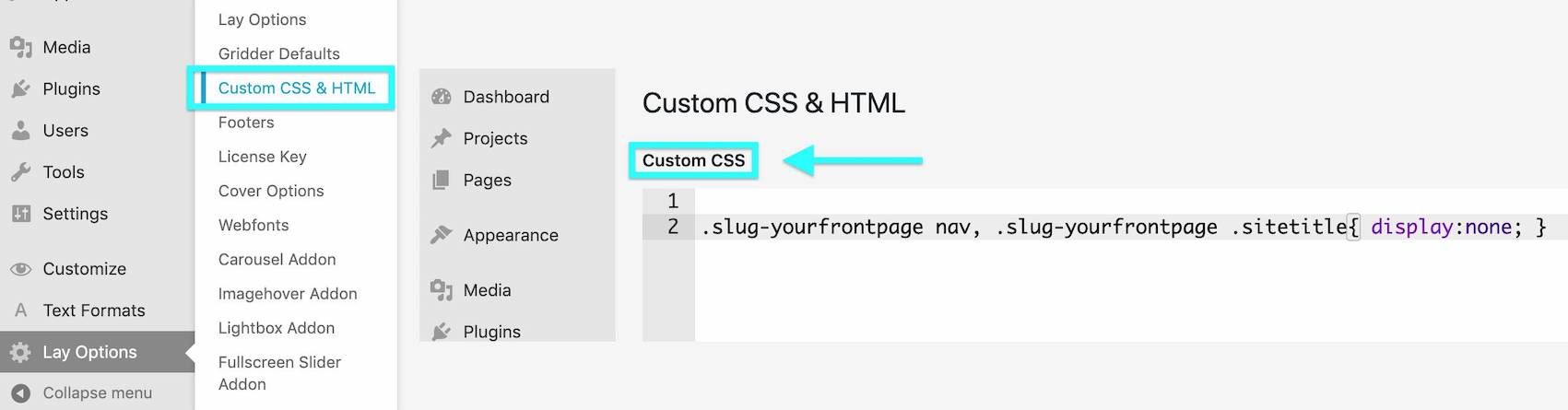Image resolution: width=1568 pixels, height=410 pixels.
Task: Click the Tools wrench icon
Action: click(20, 172)
